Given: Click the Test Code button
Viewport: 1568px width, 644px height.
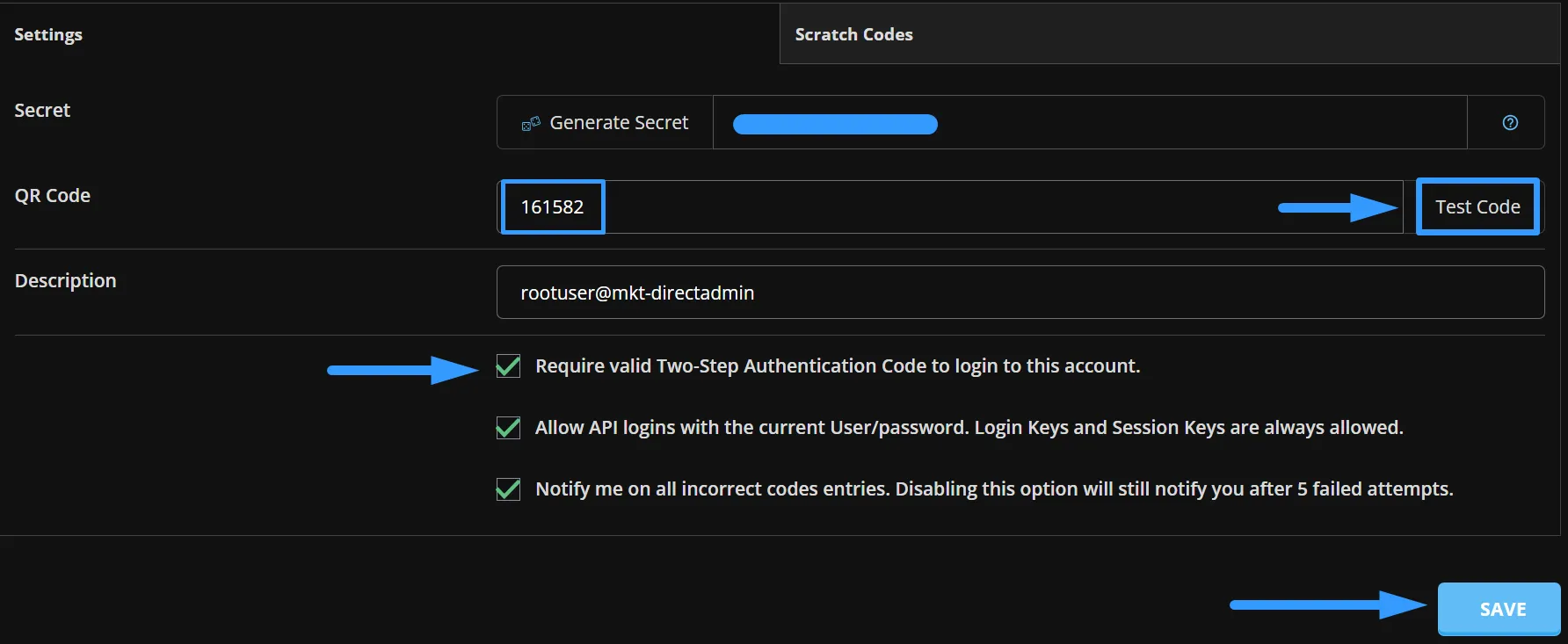Looking at the screenshot, I should pos(1477,206).
